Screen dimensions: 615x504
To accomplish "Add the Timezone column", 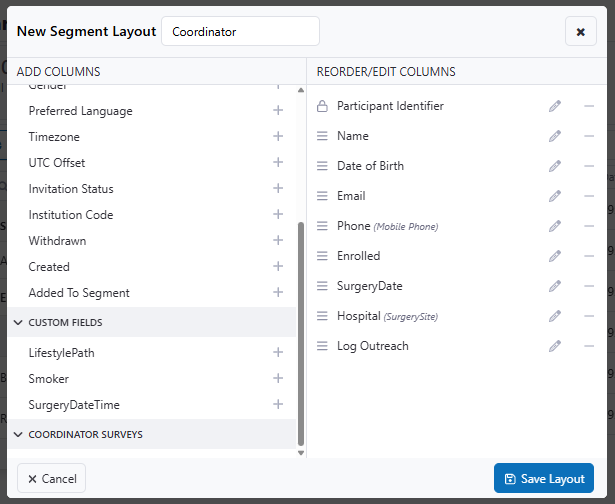I will tap(278, 137).
